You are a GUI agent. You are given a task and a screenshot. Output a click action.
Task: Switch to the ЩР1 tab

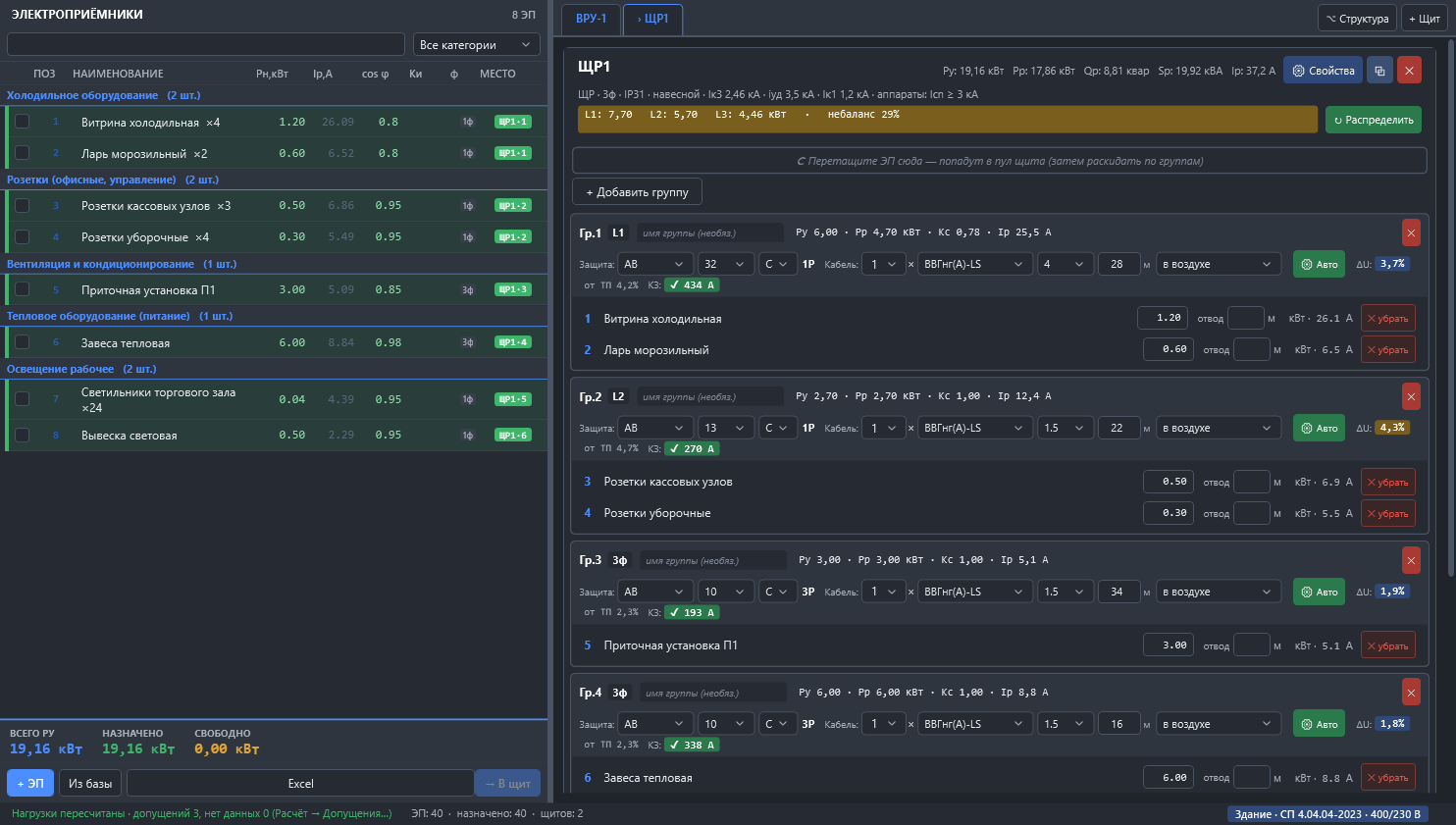652,19
